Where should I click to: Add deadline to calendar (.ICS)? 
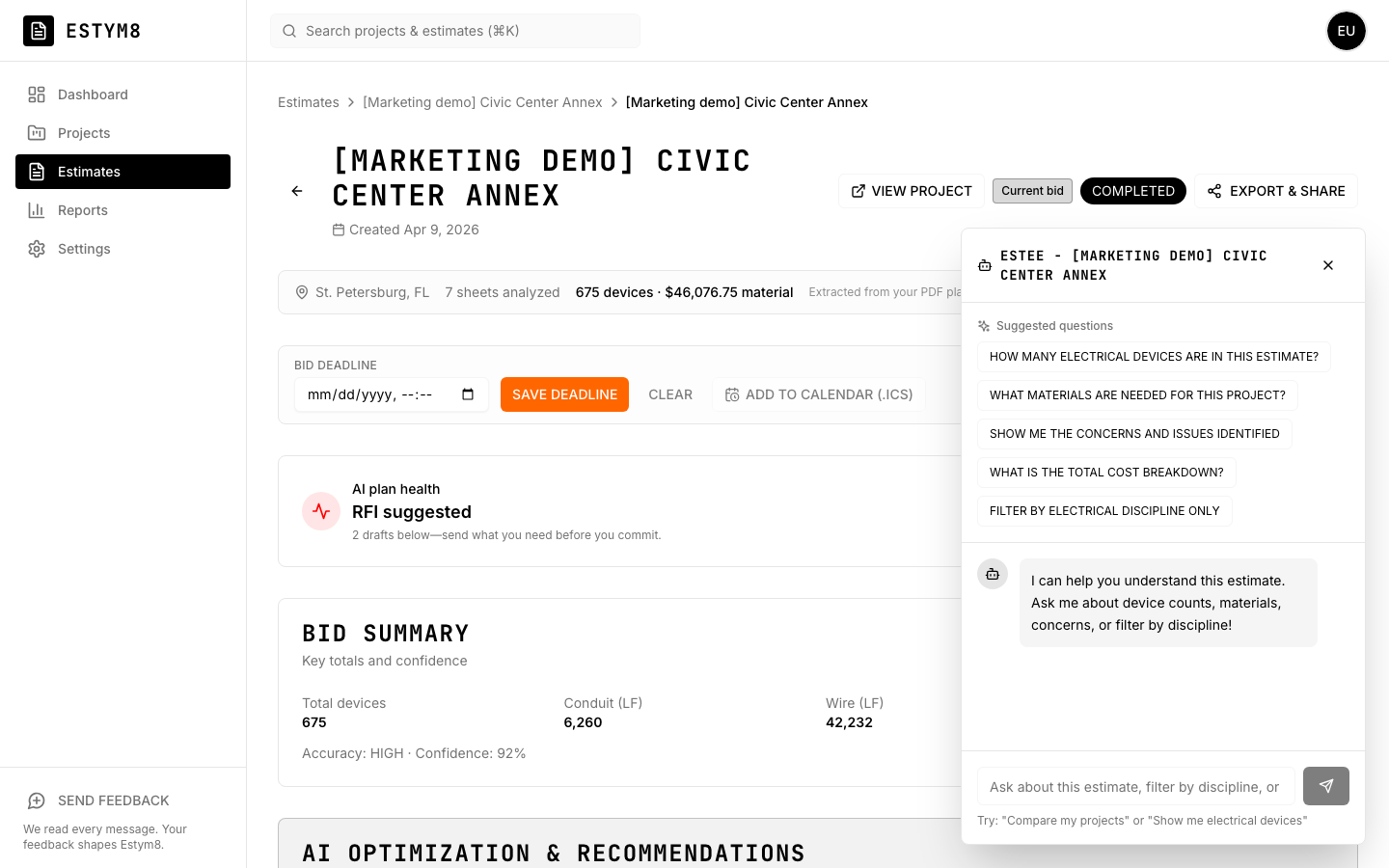(818, 394)
